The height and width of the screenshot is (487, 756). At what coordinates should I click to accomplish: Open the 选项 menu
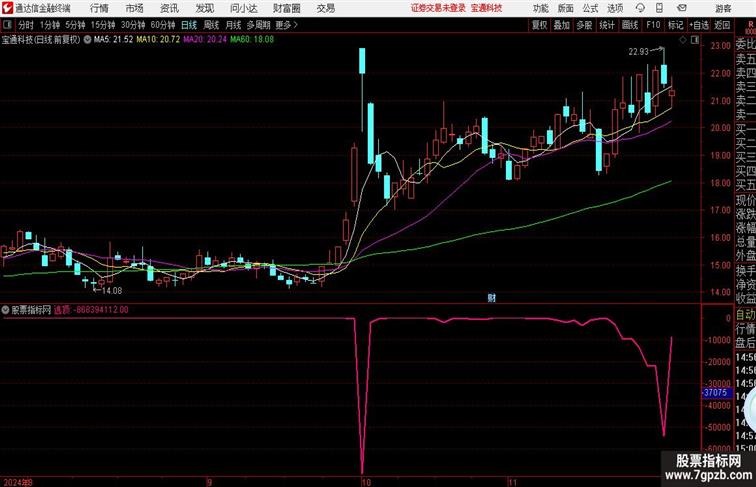[615, 8]
